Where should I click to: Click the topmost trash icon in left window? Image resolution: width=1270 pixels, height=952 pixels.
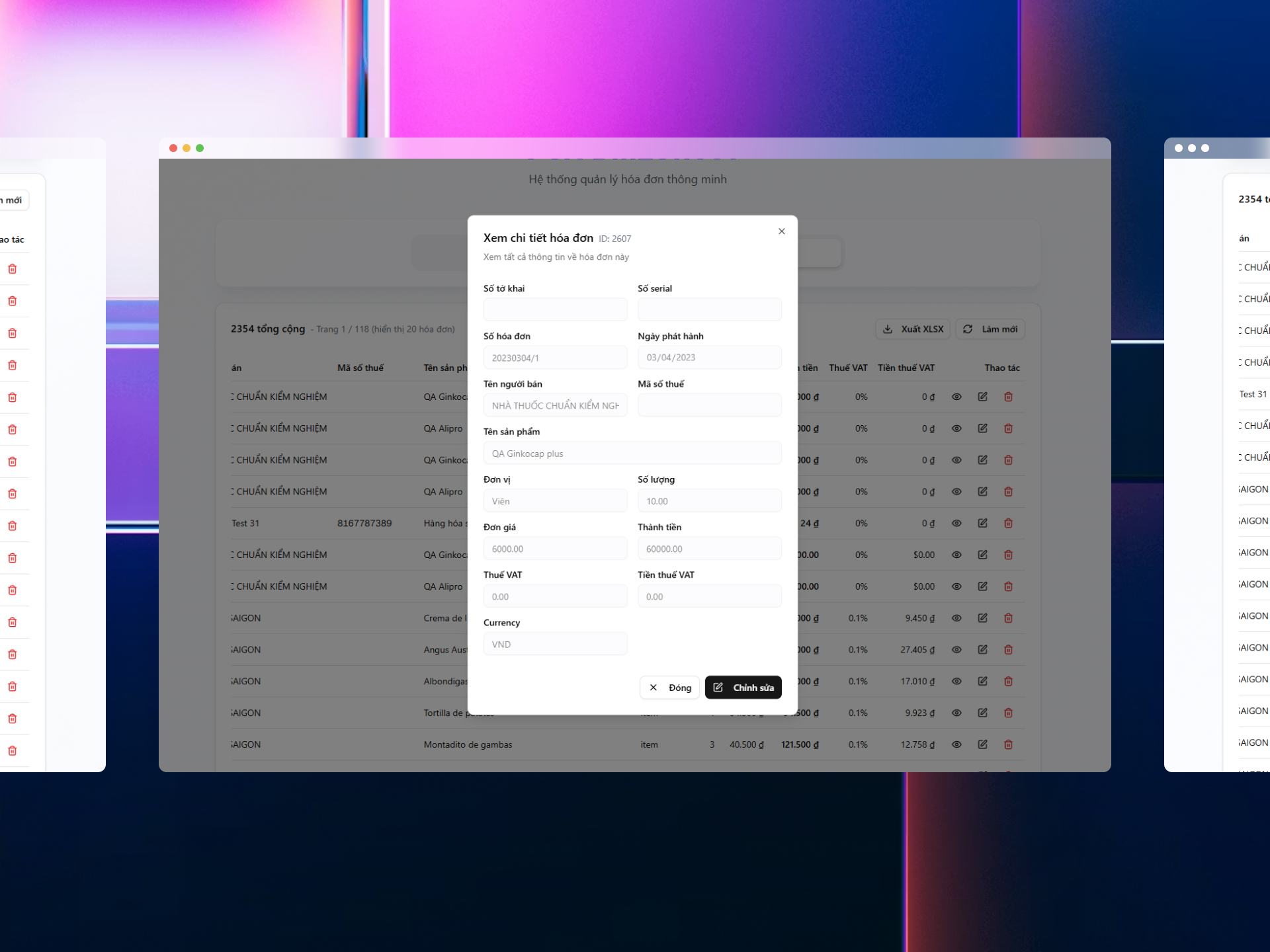(x=12, y=269)
